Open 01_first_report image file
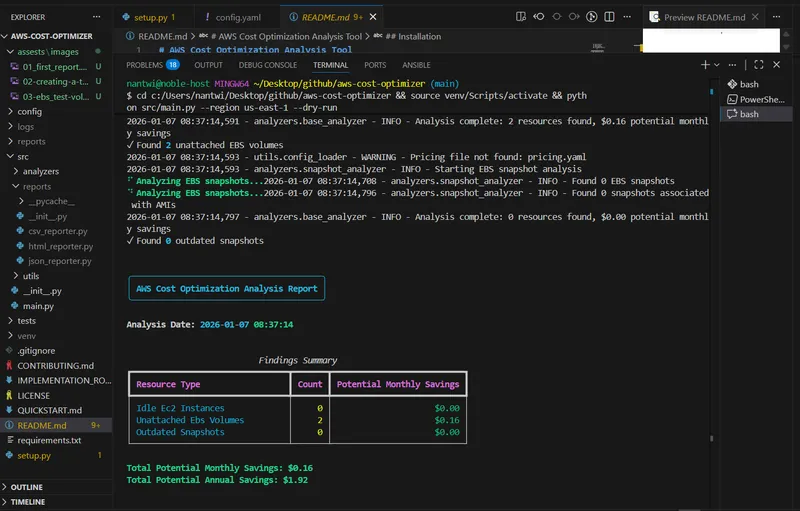800x511 pixels. pos(56,66)
